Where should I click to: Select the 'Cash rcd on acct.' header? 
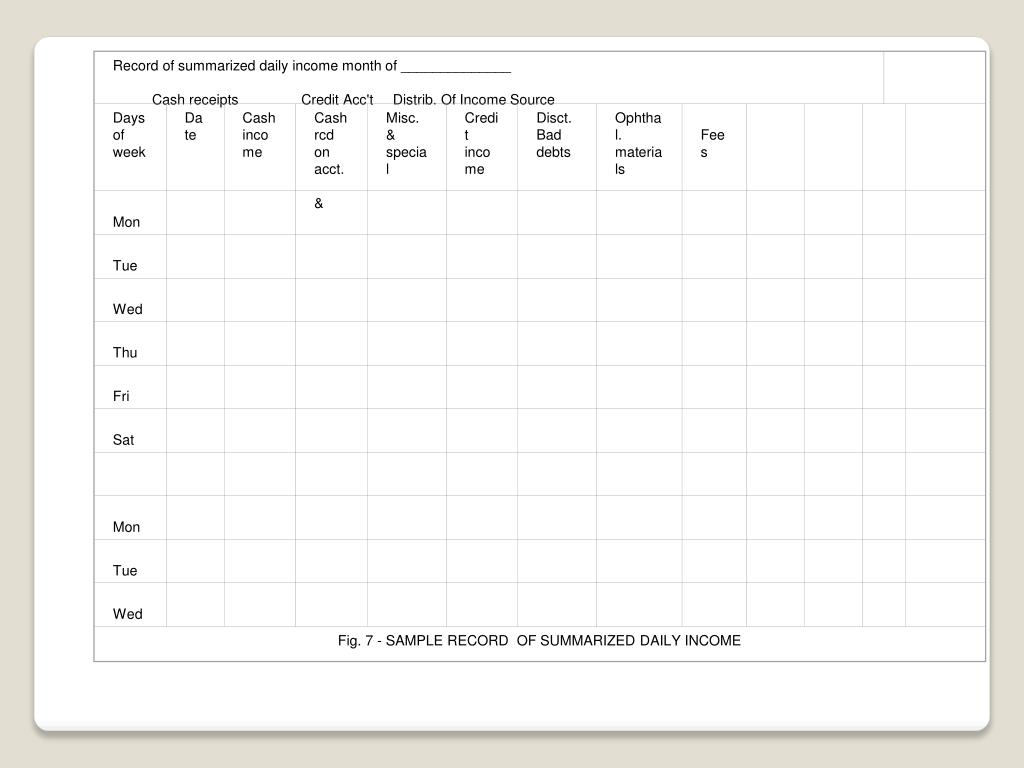click(x=330, y=144)
